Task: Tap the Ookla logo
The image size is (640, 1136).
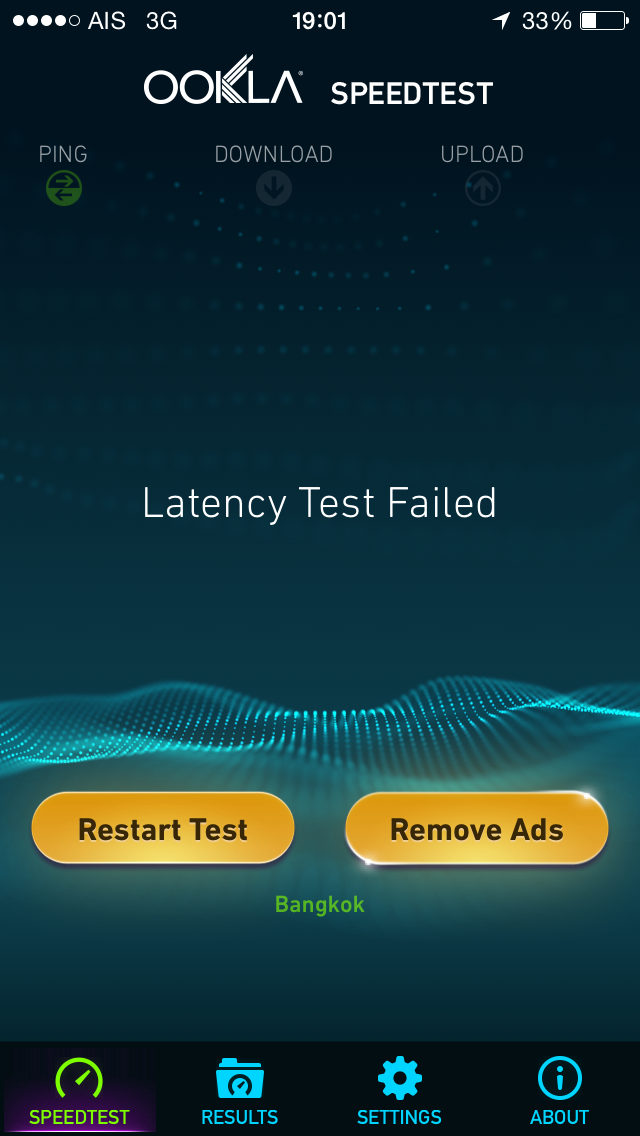Action: [x=223, y=80]
